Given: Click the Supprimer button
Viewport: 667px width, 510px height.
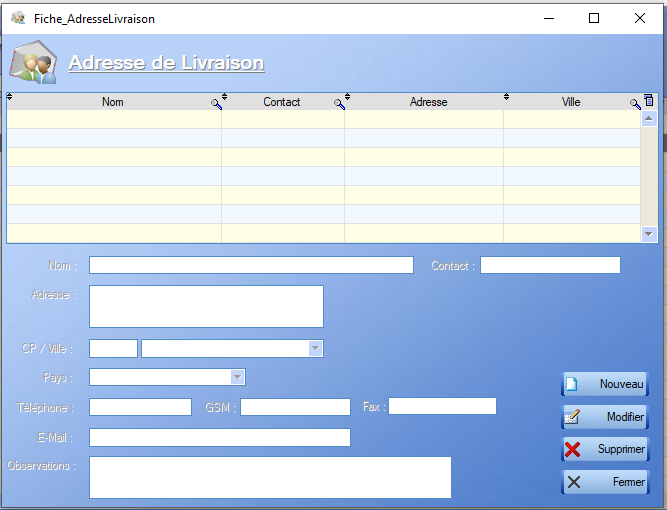Looking at the screenshot, I should click(605, 449).
